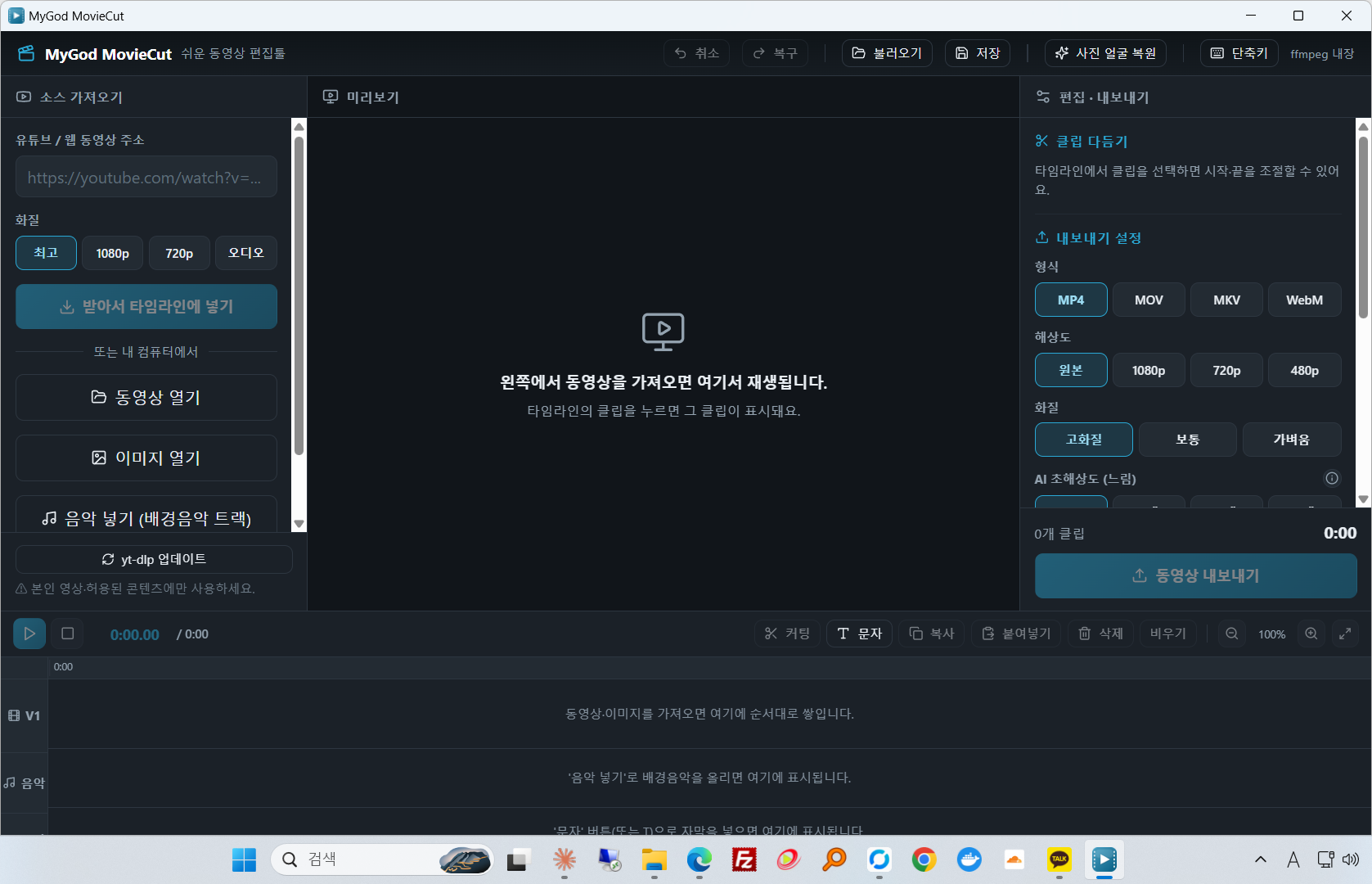The image size is (1372, 884).
Task: Click the MyGod MovieCut clapperboard logo
Action: tap(26, 53)
